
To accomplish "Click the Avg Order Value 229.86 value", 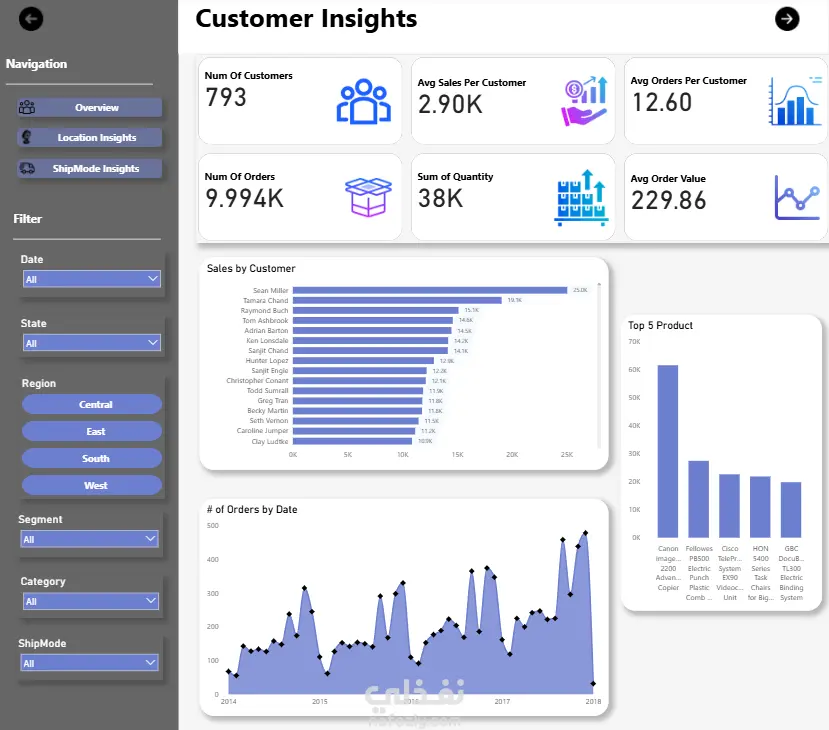I will tap(669, 200).
